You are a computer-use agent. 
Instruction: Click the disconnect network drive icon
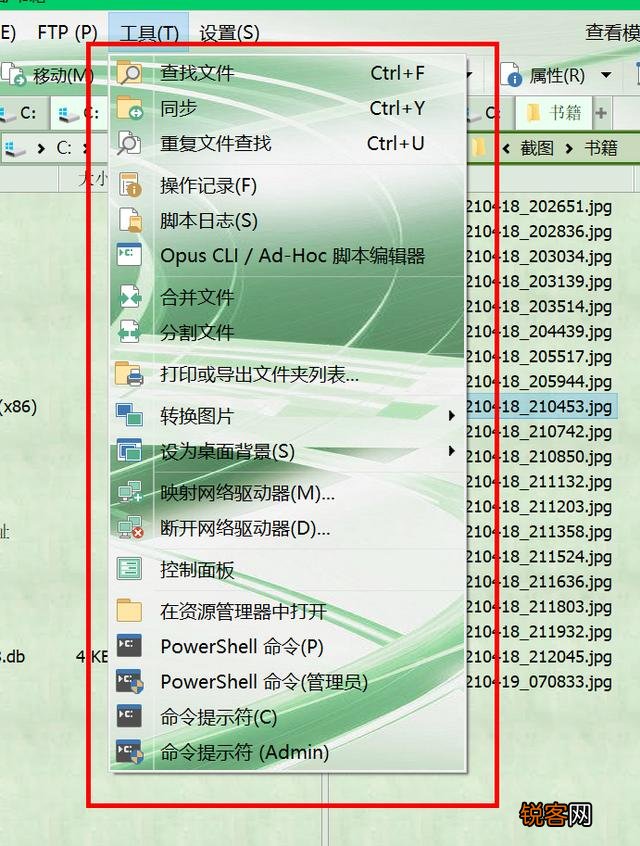click(x=130, y=528)
